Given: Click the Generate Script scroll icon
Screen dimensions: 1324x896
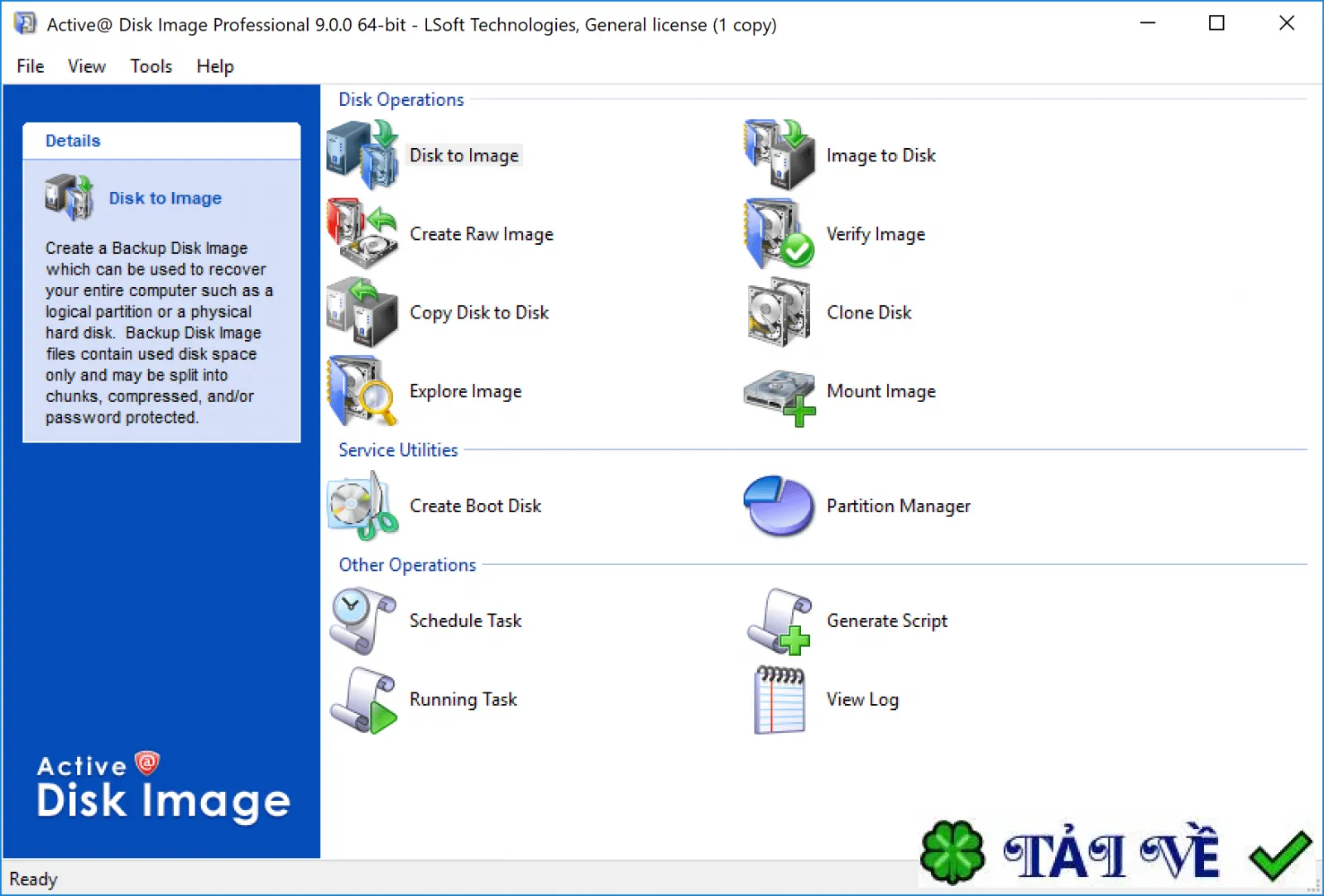Looking at the screenshot, I should click(780, 620).
